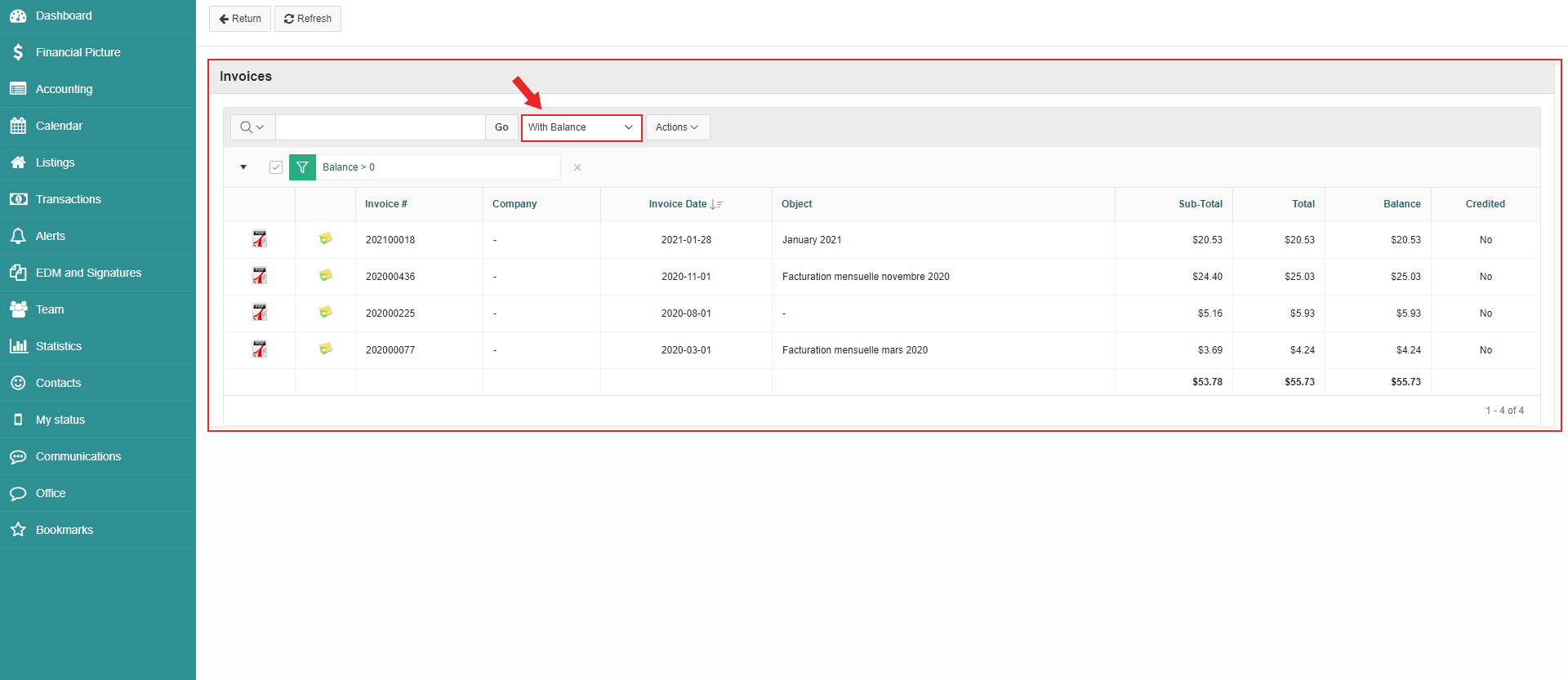This screenshot has width=1568, height=680.
Task: Collapse the filter row with triangle
Action: (243, 167)
